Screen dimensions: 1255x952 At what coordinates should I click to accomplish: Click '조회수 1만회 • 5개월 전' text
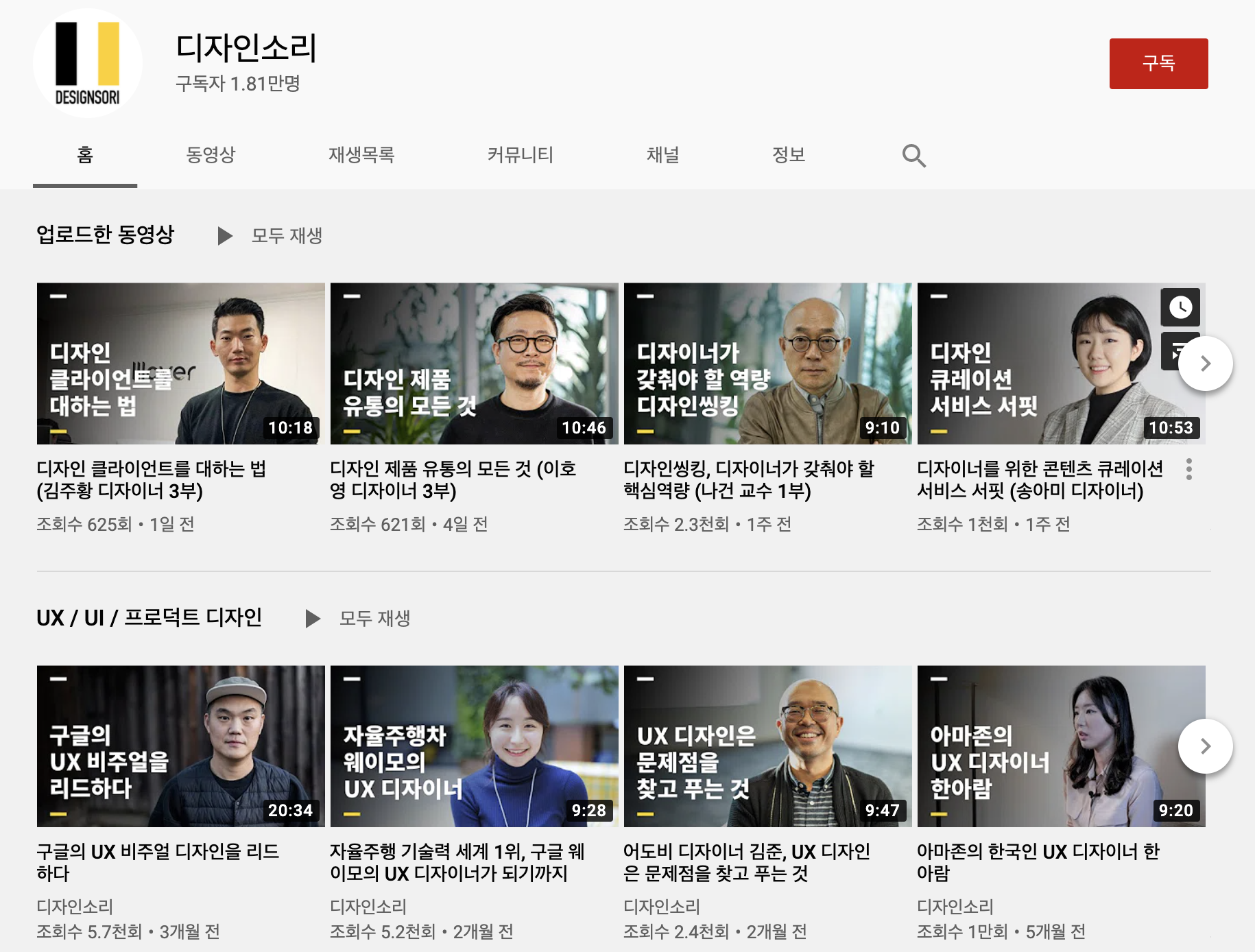tap(1001, 931)
